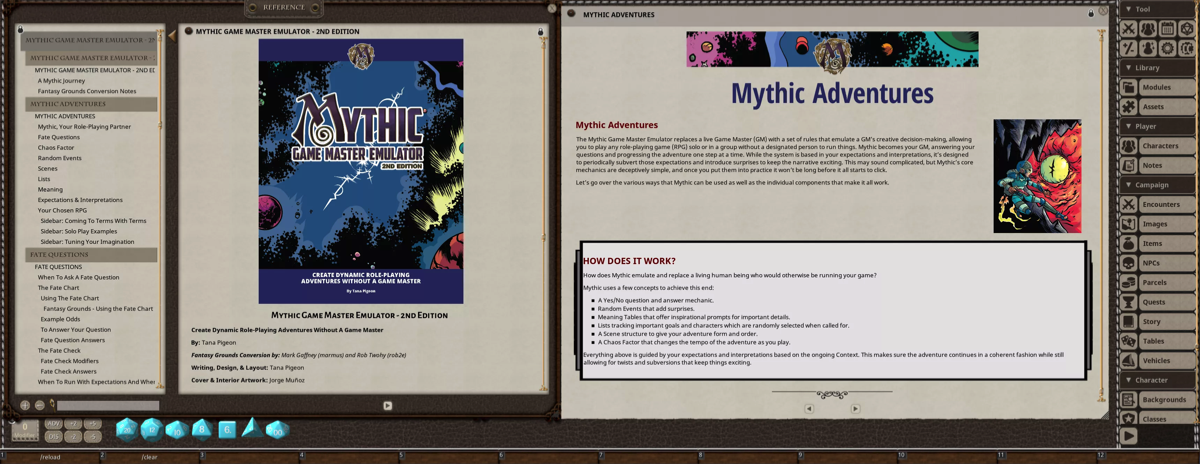Go to previous page in Mythic Adventures
The height and width of the screenshot is (464, 1200).
click(809, 408)
